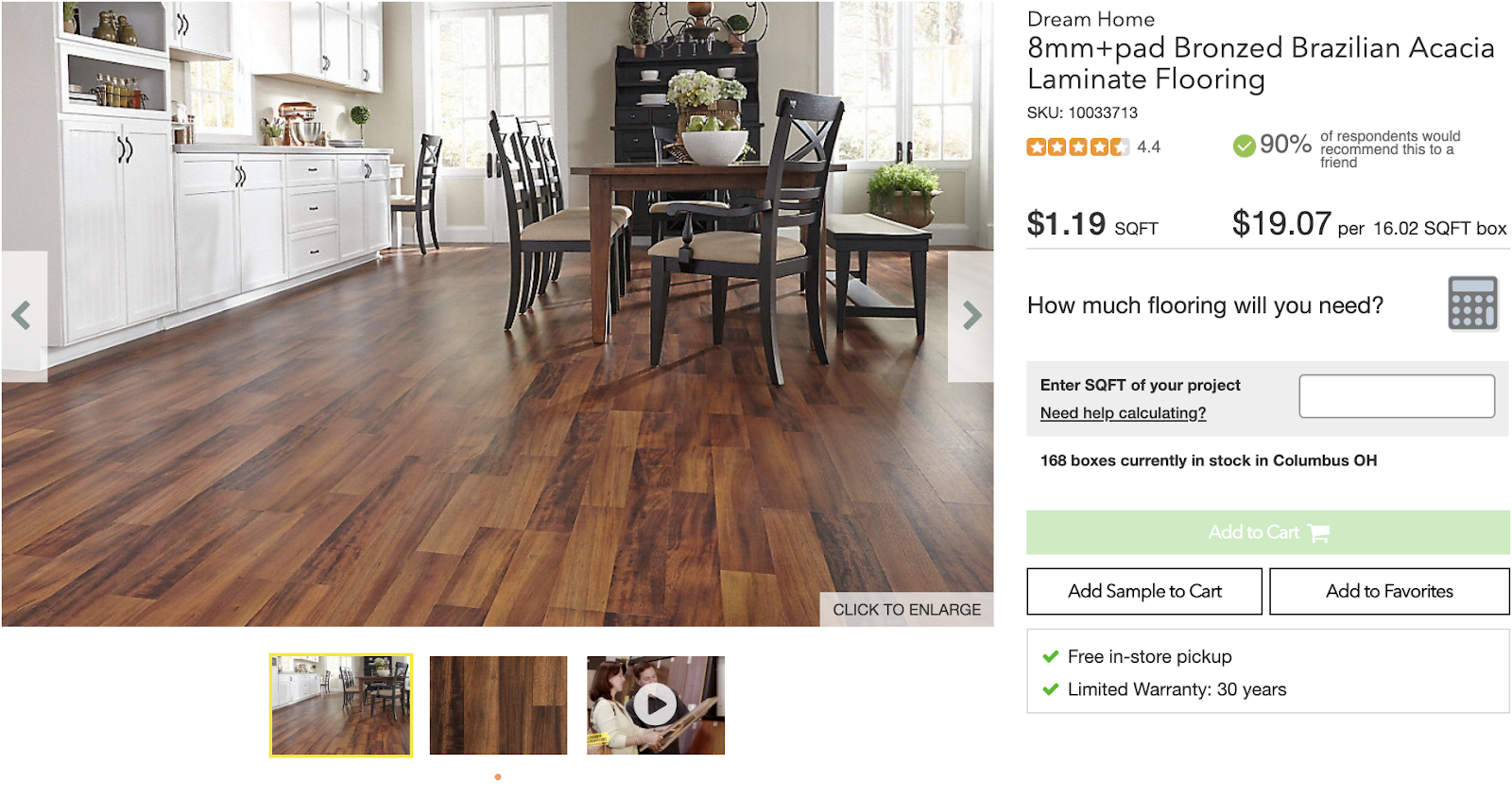Click Limited Warranty checkmark icon

1050,689
